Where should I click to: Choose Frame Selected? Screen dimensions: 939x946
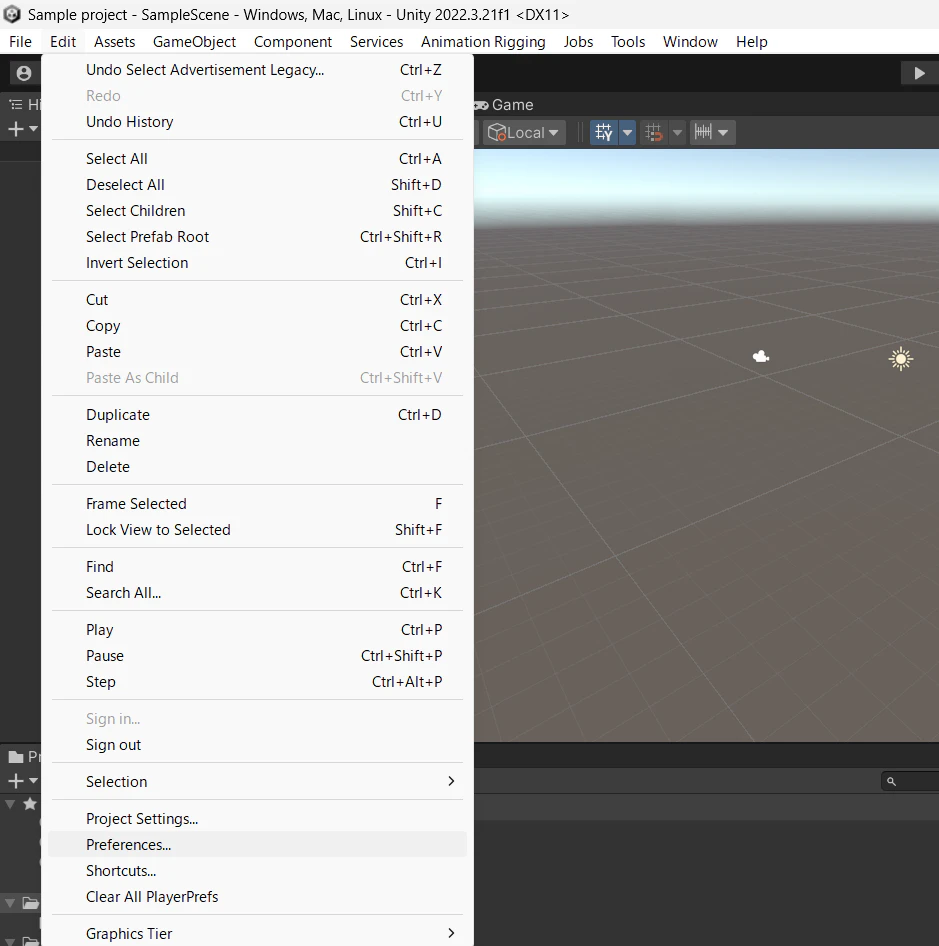click(x=257, y=504)
